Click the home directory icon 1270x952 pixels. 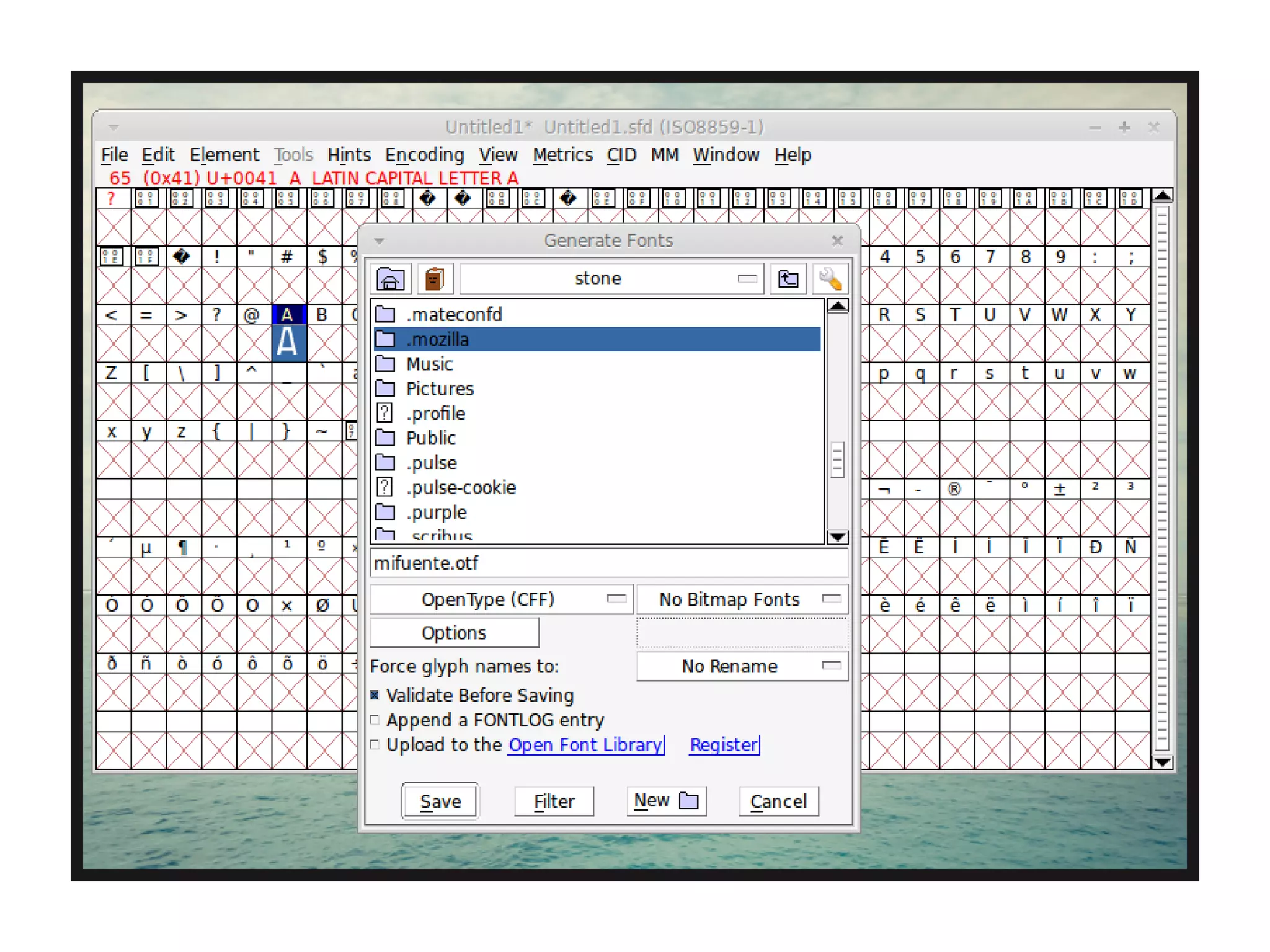click(390, 279)
